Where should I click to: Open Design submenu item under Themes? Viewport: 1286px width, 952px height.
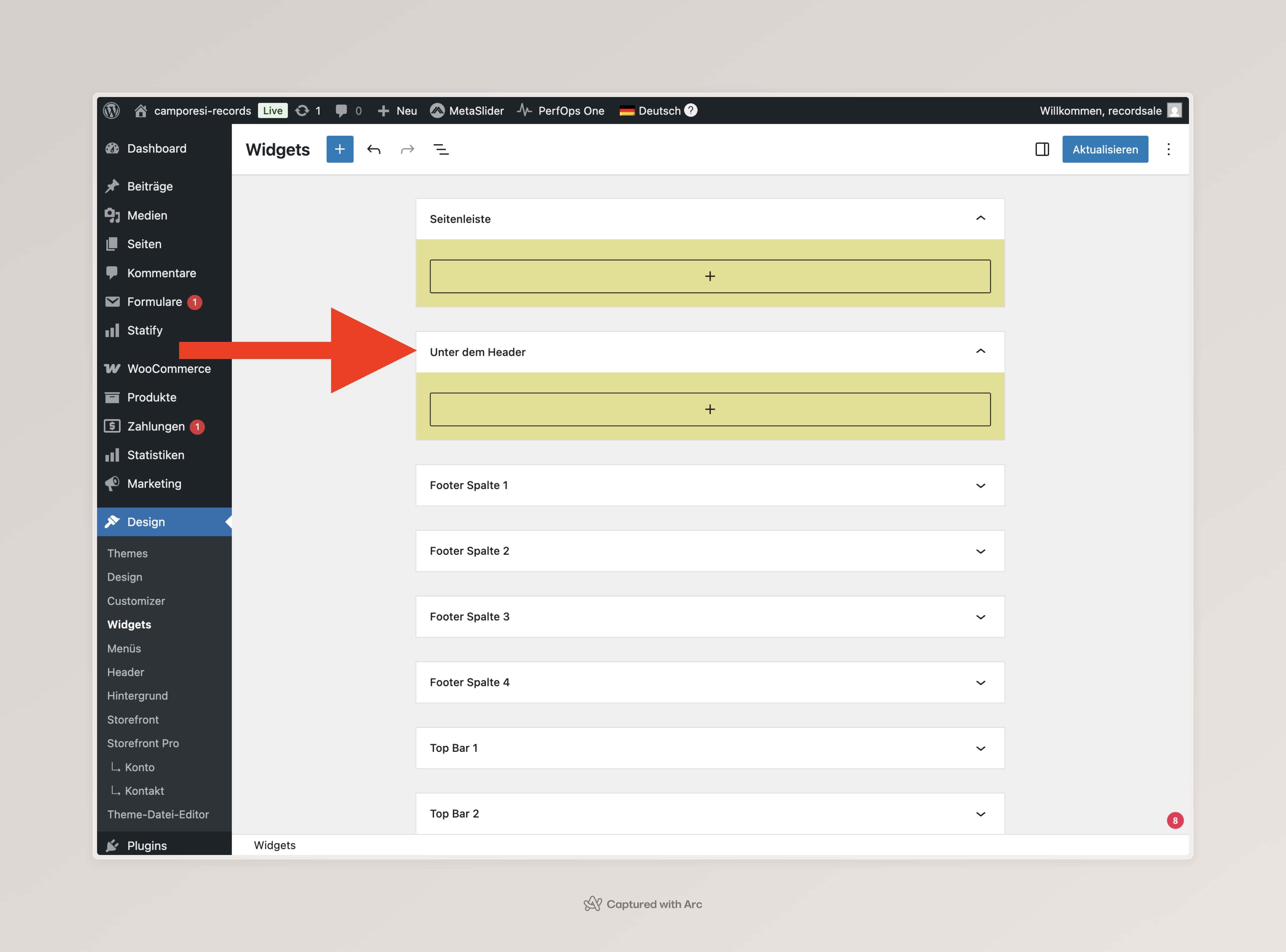click(125, 577)
